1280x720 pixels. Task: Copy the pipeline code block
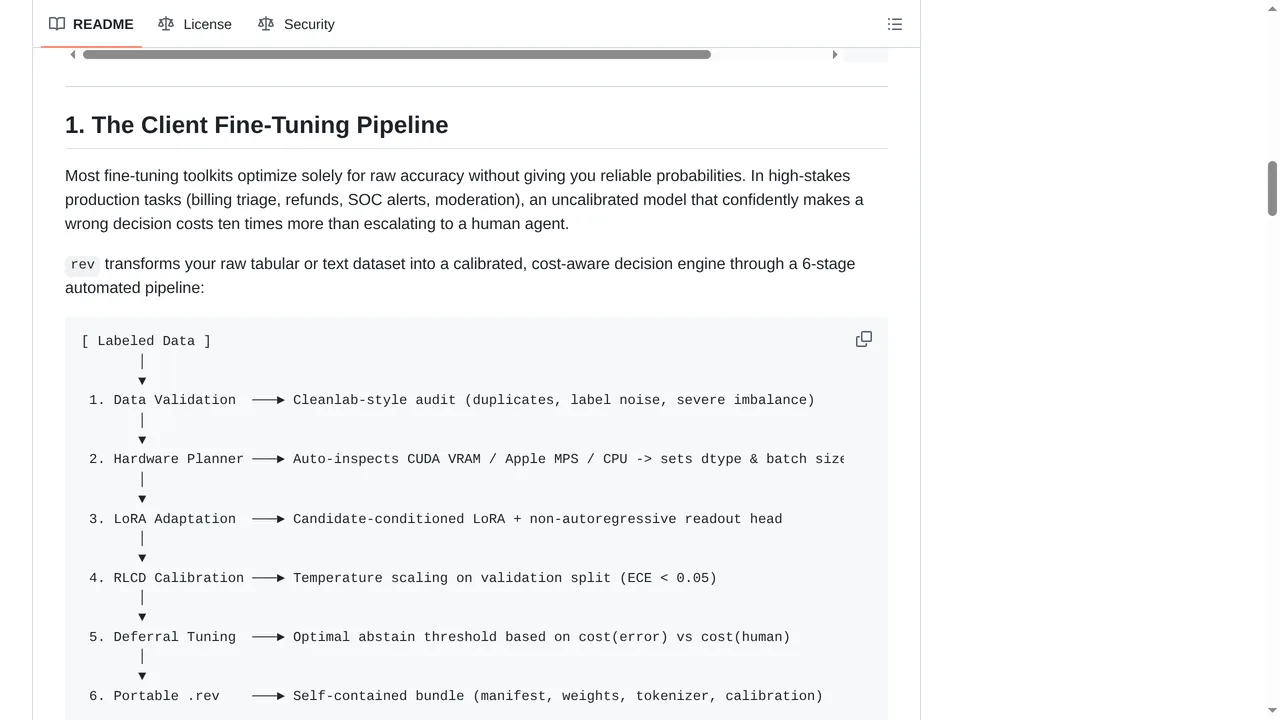pos(864,340)
